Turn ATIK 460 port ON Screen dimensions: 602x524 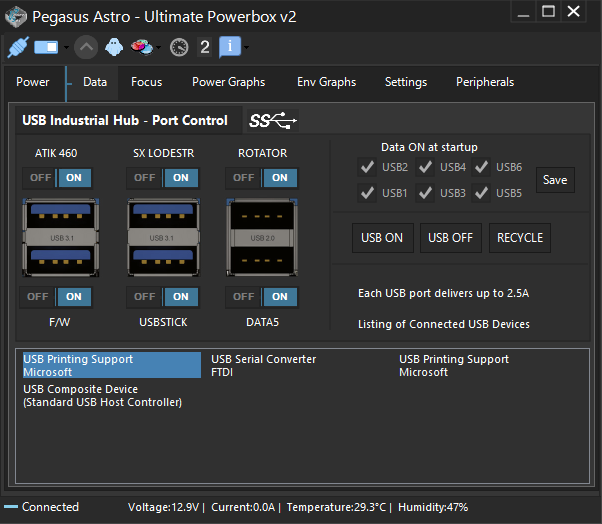pyautogui.click(x=74, y=178)
